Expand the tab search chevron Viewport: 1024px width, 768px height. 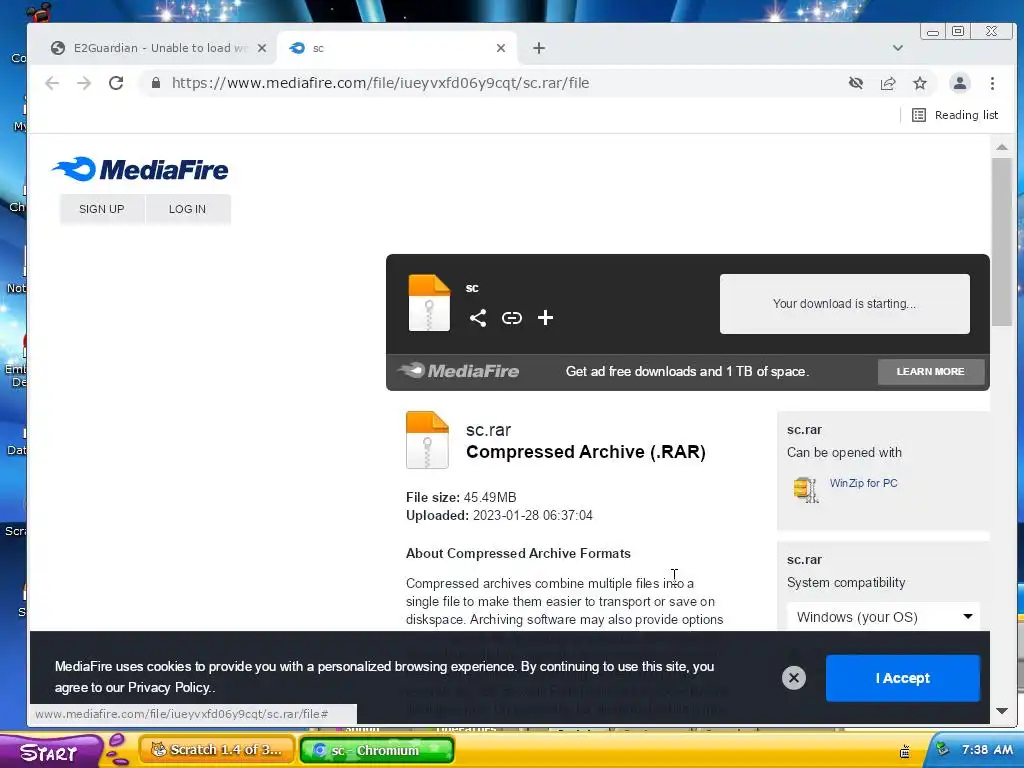tap(898, 48)
